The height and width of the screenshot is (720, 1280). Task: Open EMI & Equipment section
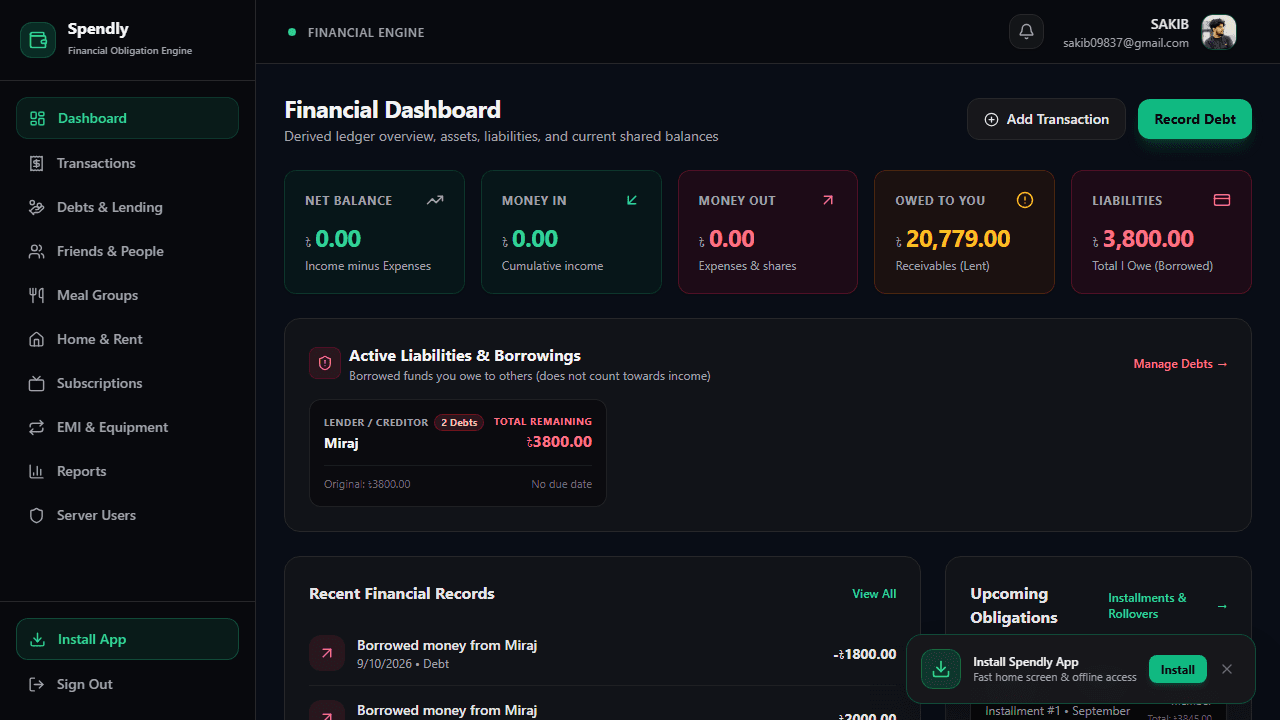[x=127, y=427]
